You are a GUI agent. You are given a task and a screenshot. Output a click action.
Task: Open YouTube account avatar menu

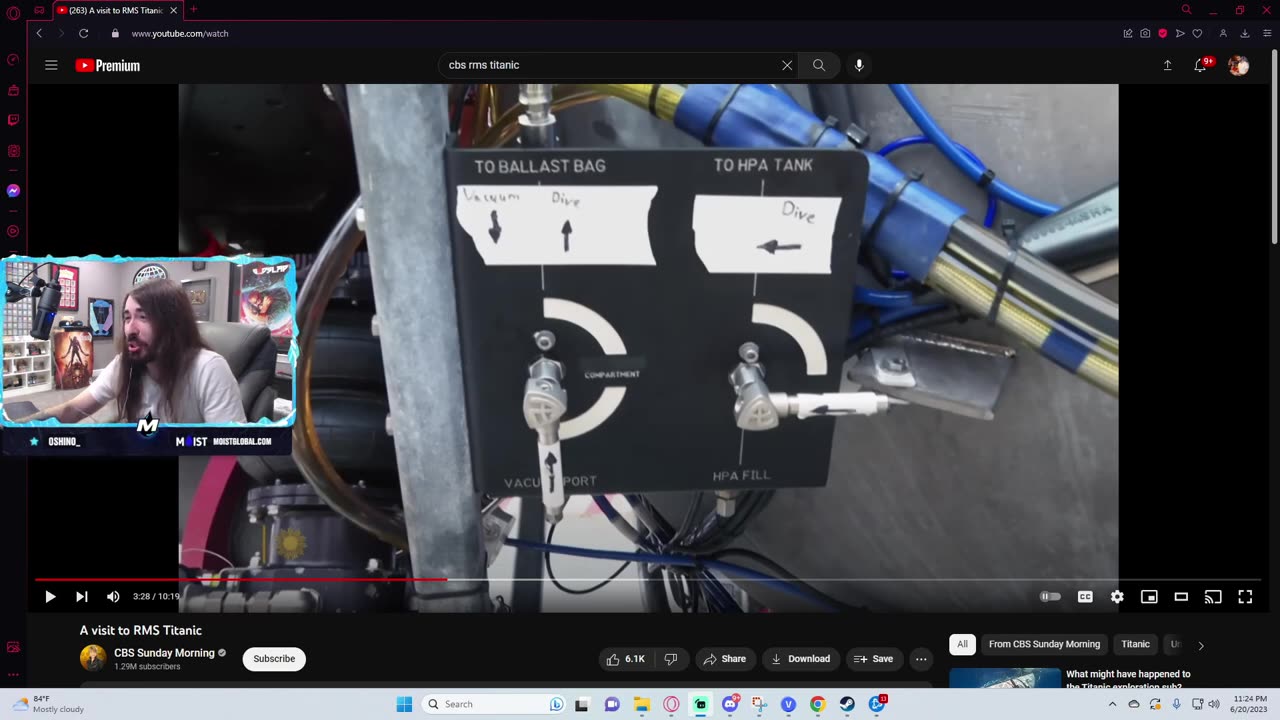(1239, 65)
